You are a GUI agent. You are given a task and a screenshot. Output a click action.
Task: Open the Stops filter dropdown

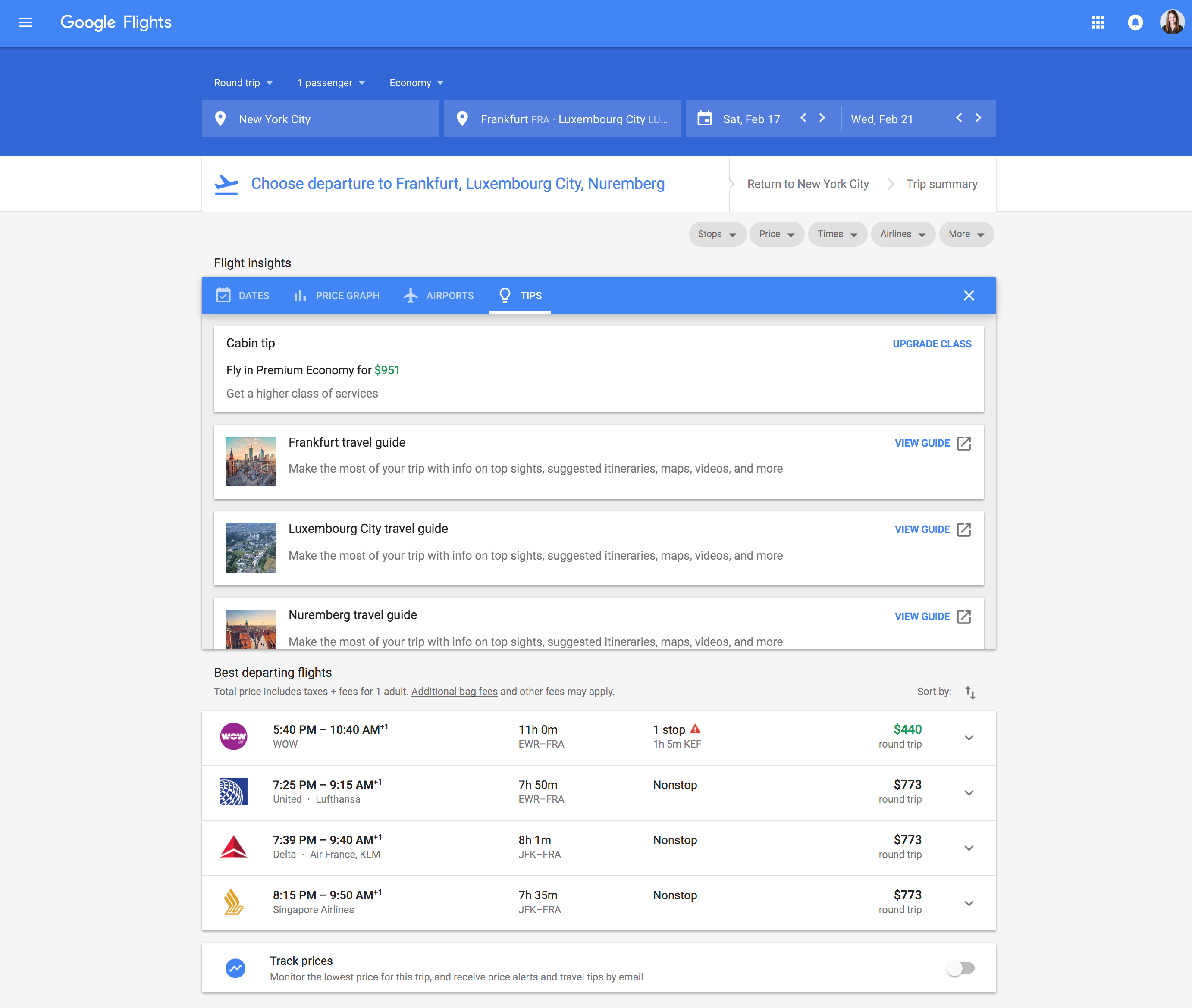(717, 234)
